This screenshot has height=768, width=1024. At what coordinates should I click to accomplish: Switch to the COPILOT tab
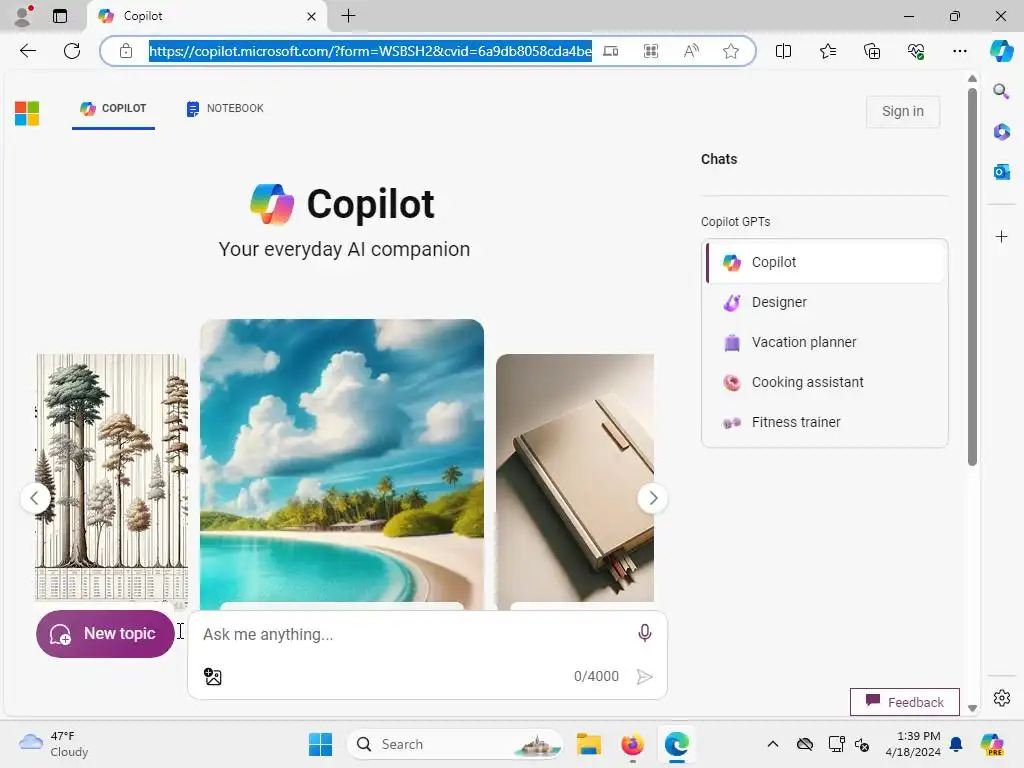coord(113,108)
